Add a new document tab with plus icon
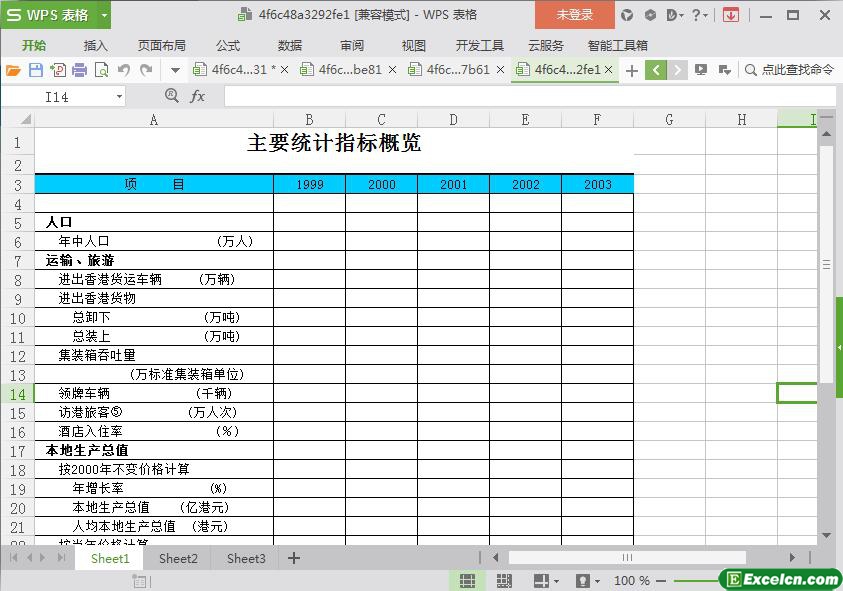The height and width of the screenshot is (591, 843). pyautogui.click(x=632, y=70)
